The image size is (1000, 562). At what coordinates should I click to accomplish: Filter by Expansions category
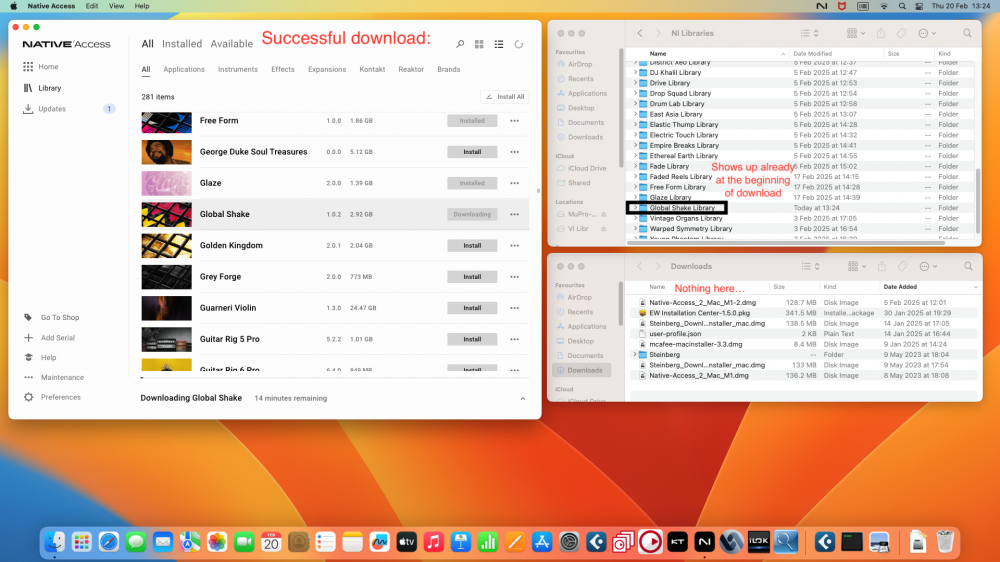327,70
